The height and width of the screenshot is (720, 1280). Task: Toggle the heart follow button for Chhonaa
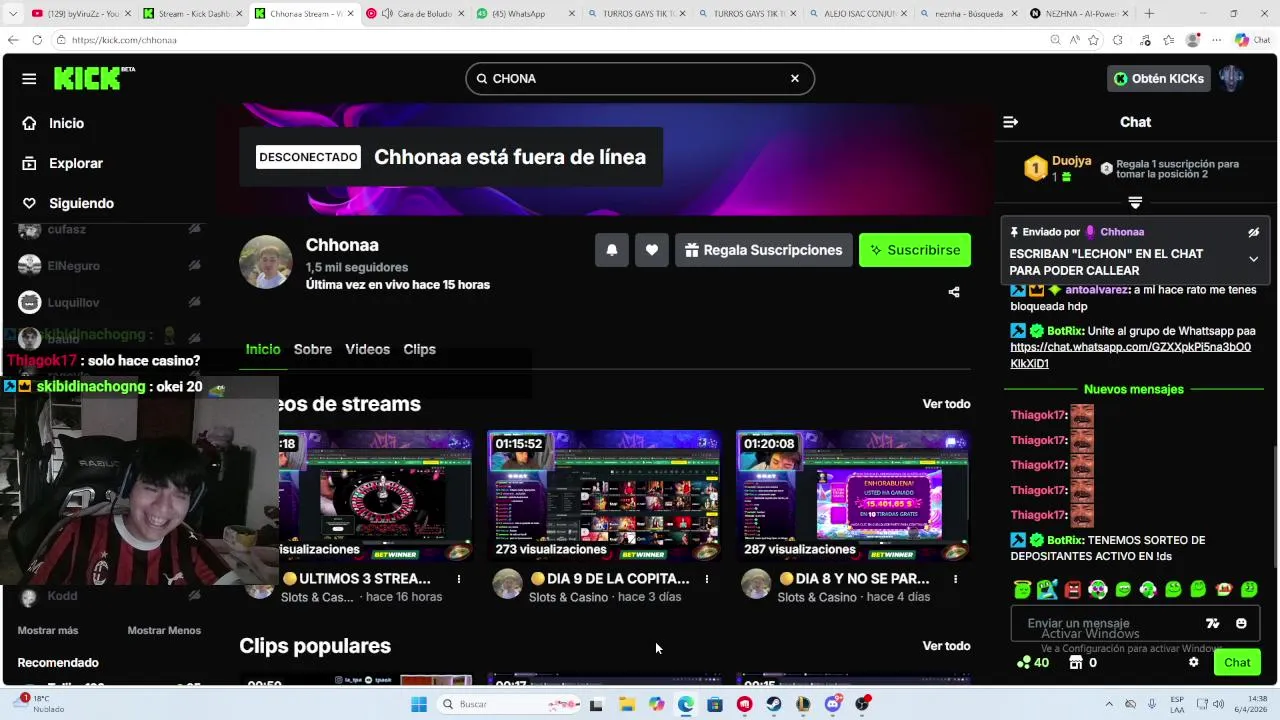(x=652, y=250)
